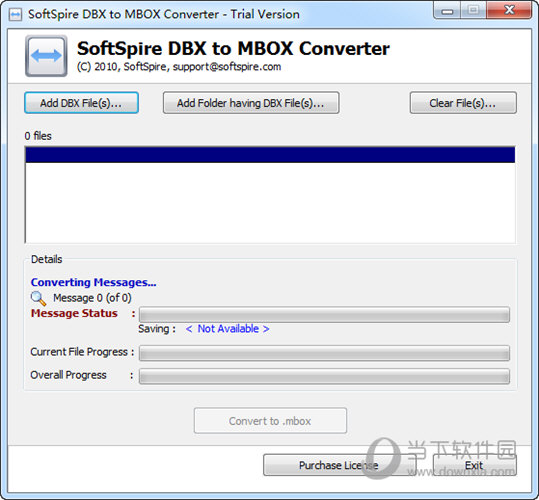The image size is (539, 500).
Task: Click the 'Message 0 (of 0)' text
Action: pos(92,298)
